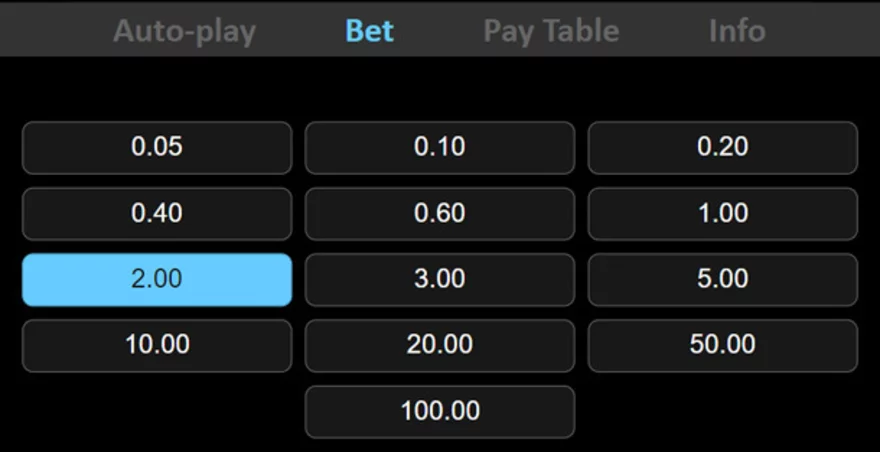Screen dimensions: 880x452
Task: Choose the 50.00 bet value
Action: coord(722,345)
